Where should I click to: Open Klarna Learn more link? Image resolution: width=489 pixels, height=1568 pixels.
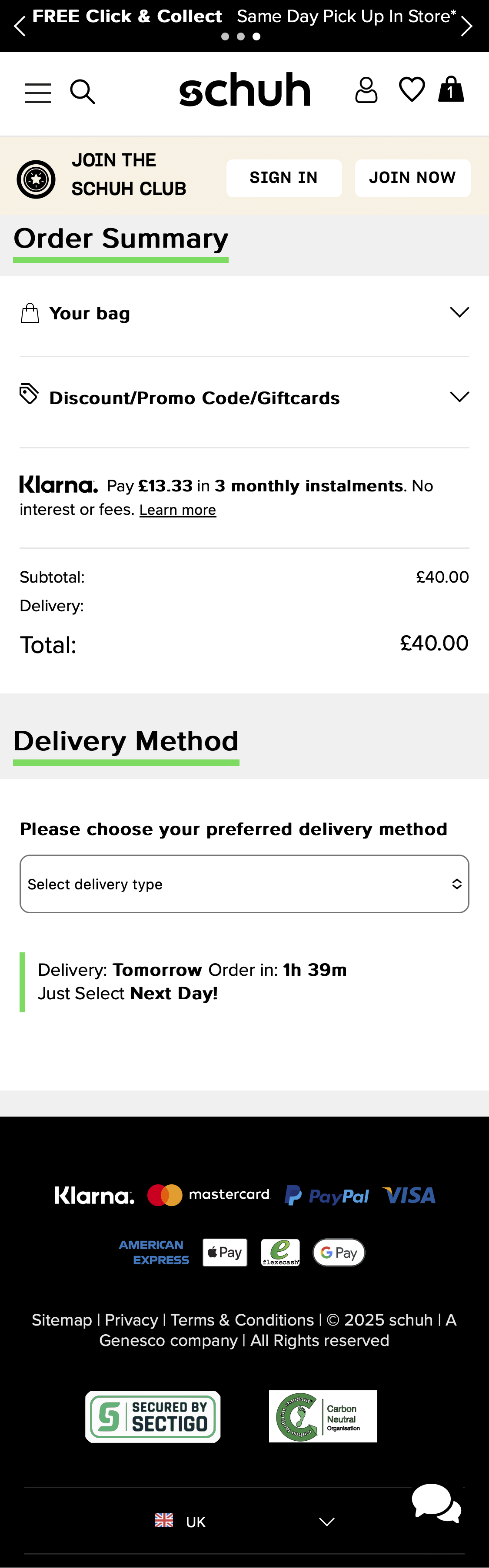[178, 510]
